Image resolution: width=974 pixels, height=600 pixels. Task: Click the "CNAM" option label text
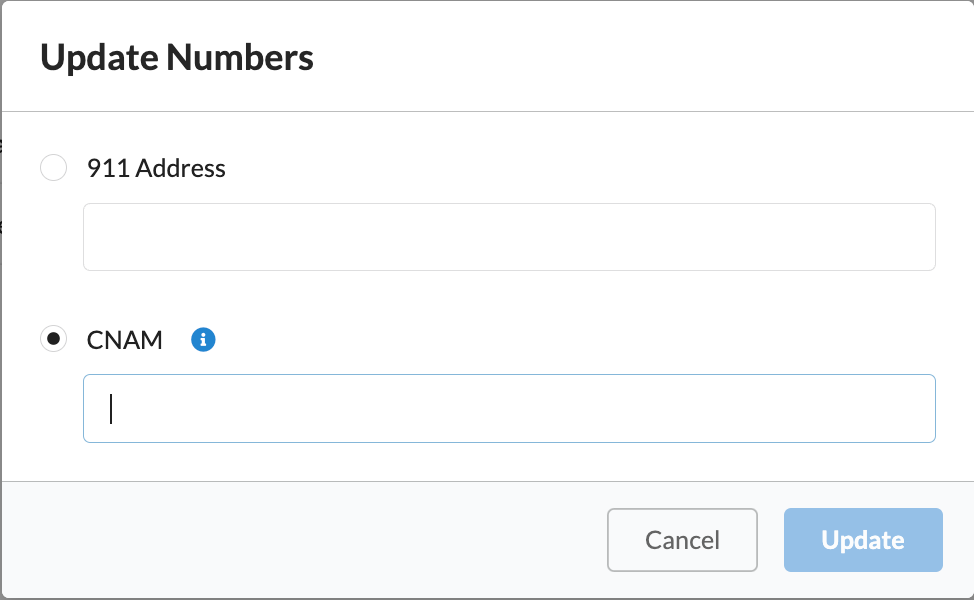click(124, 340)
